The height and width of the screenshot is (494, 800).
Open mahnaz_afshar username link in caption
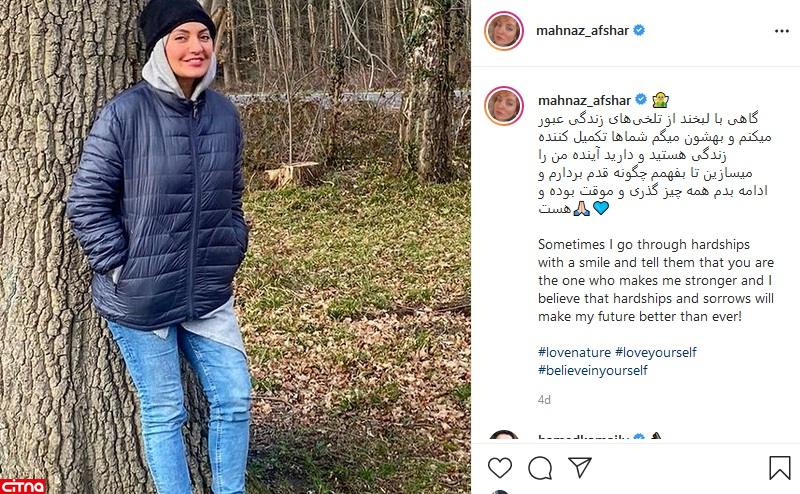[585, 100]
